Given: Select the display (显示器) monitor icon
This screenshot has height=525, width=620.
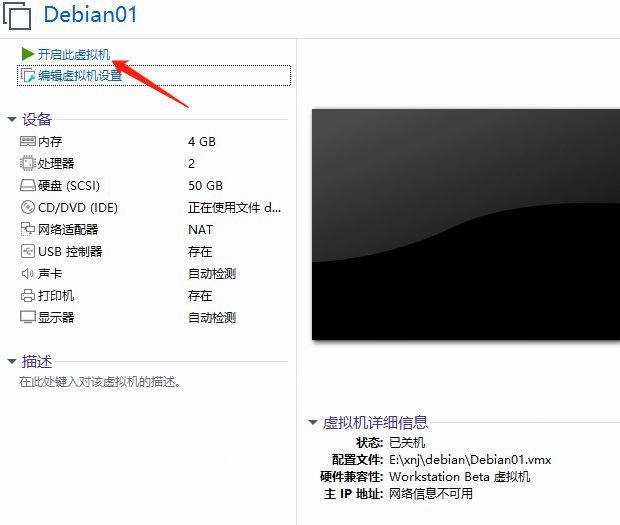Looking at the screenshot, I should pyautogui.click(x=28, y=318).
